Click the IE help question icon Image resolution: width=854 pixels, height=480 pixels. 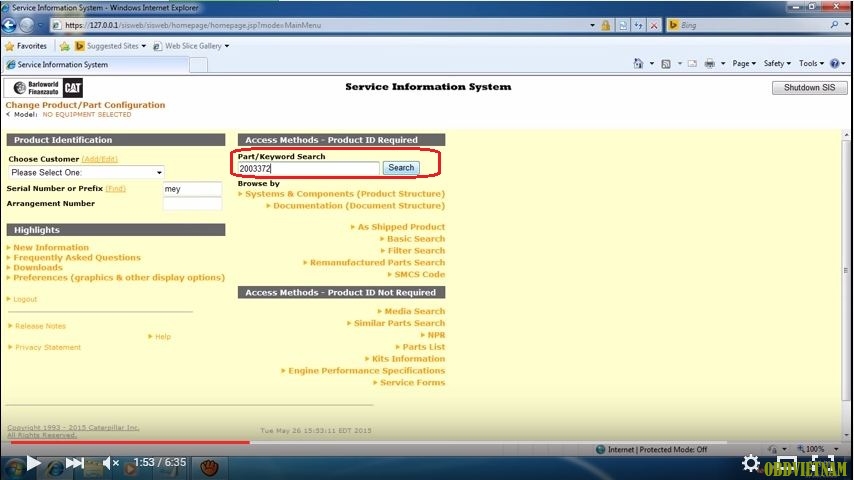pyautogui.click(x=834, y=63)
